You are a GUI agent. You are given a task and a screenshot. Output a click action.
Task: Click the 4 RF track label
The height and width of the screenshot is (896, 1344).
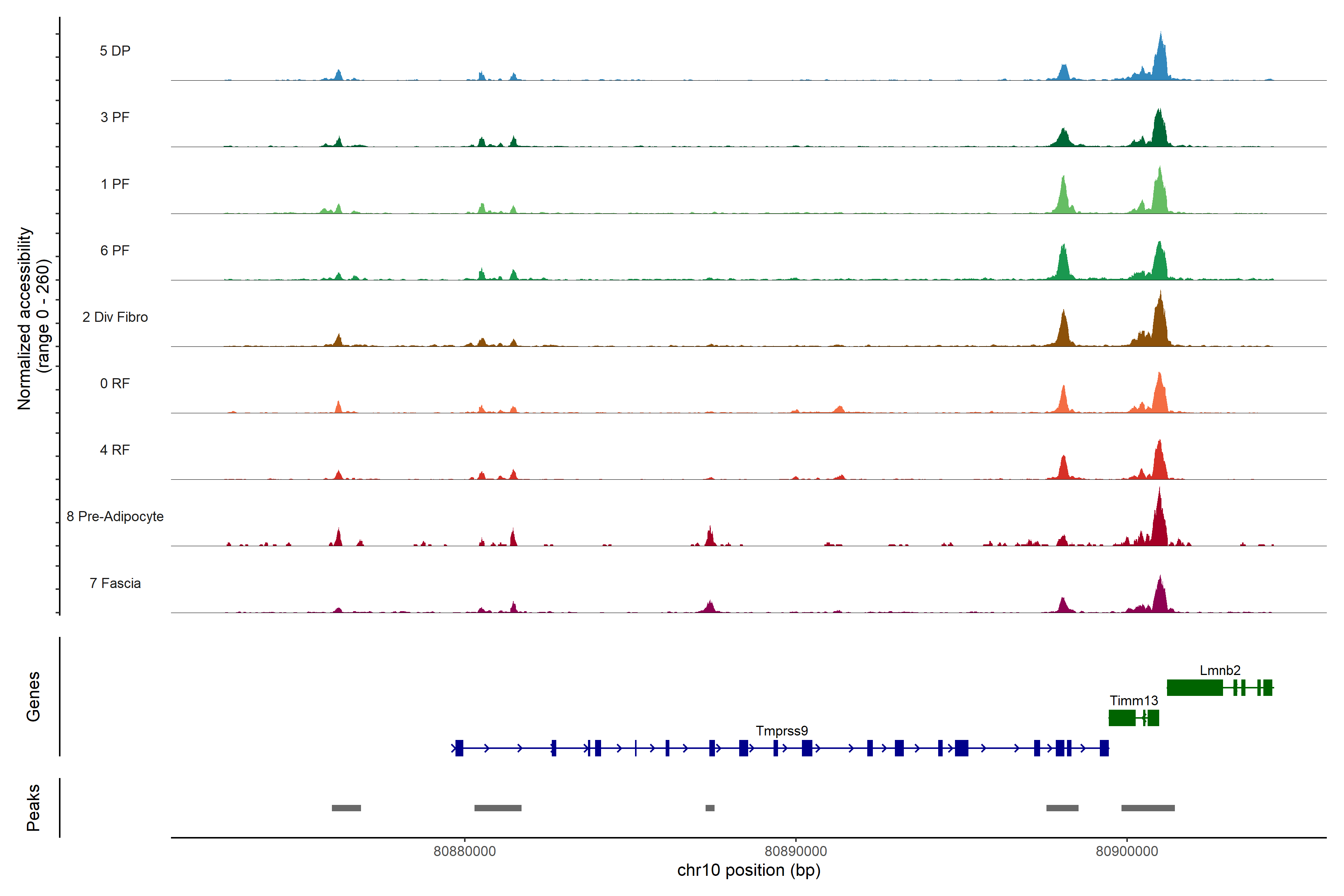115,450
